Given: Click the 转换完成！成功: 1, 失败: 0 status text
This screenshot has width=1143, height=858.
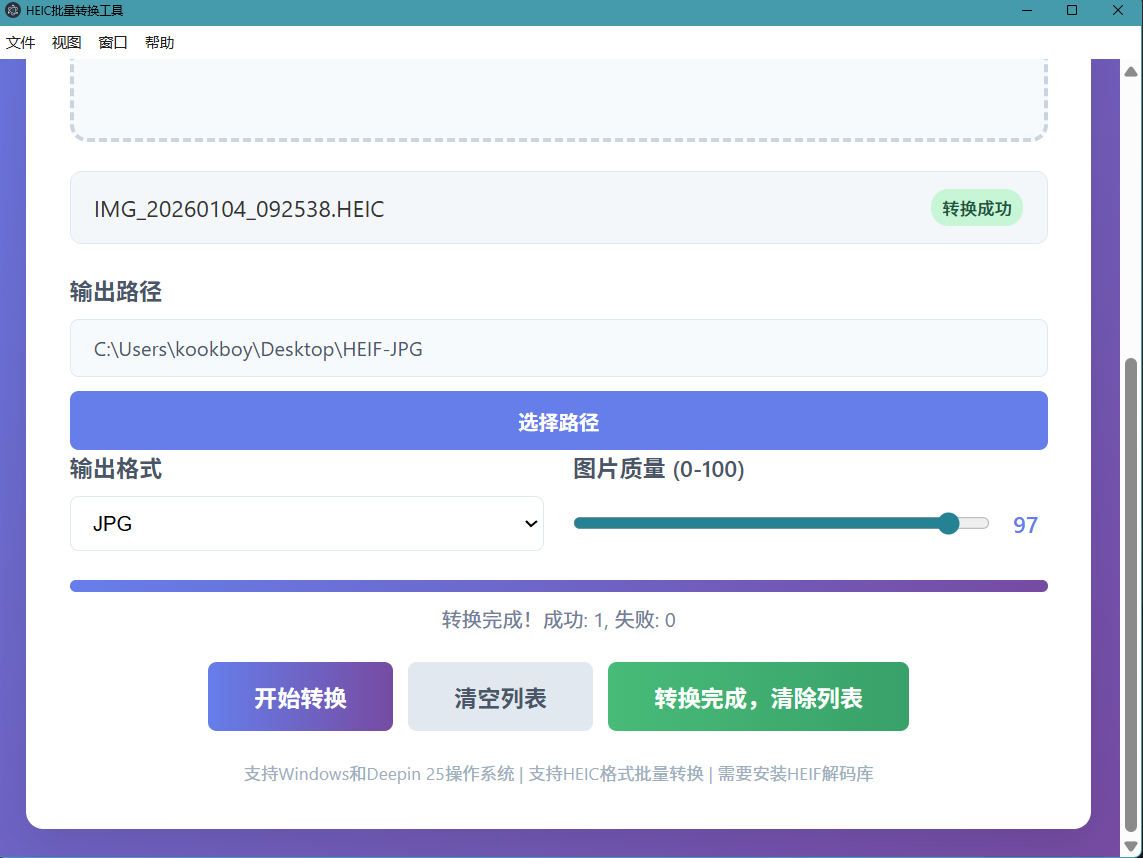Looking at the screenshot, I should coord(558,620).
